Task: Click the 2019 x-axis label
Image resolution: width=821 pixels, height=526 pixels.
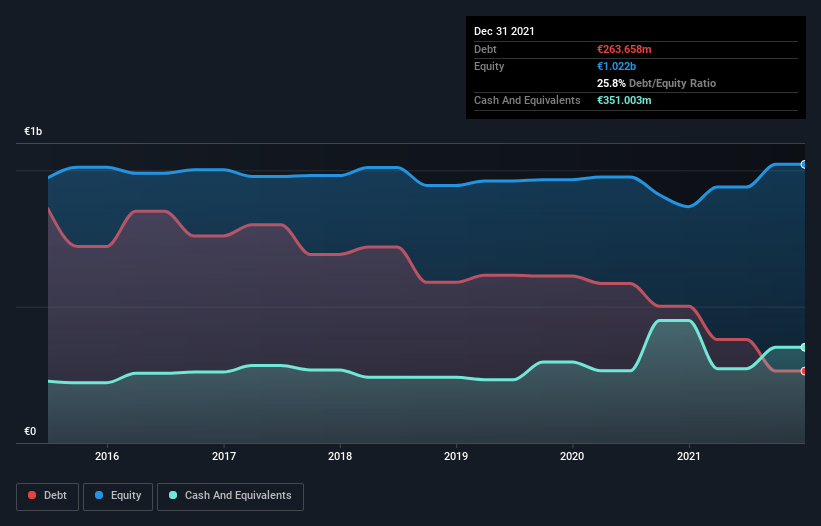Action: pyautogui.click(x=456, y=456)
